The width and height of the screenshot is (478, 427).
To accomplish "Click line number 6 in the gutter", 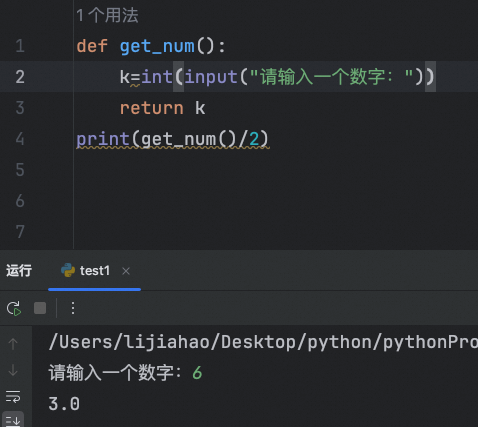I will (20, 201).
